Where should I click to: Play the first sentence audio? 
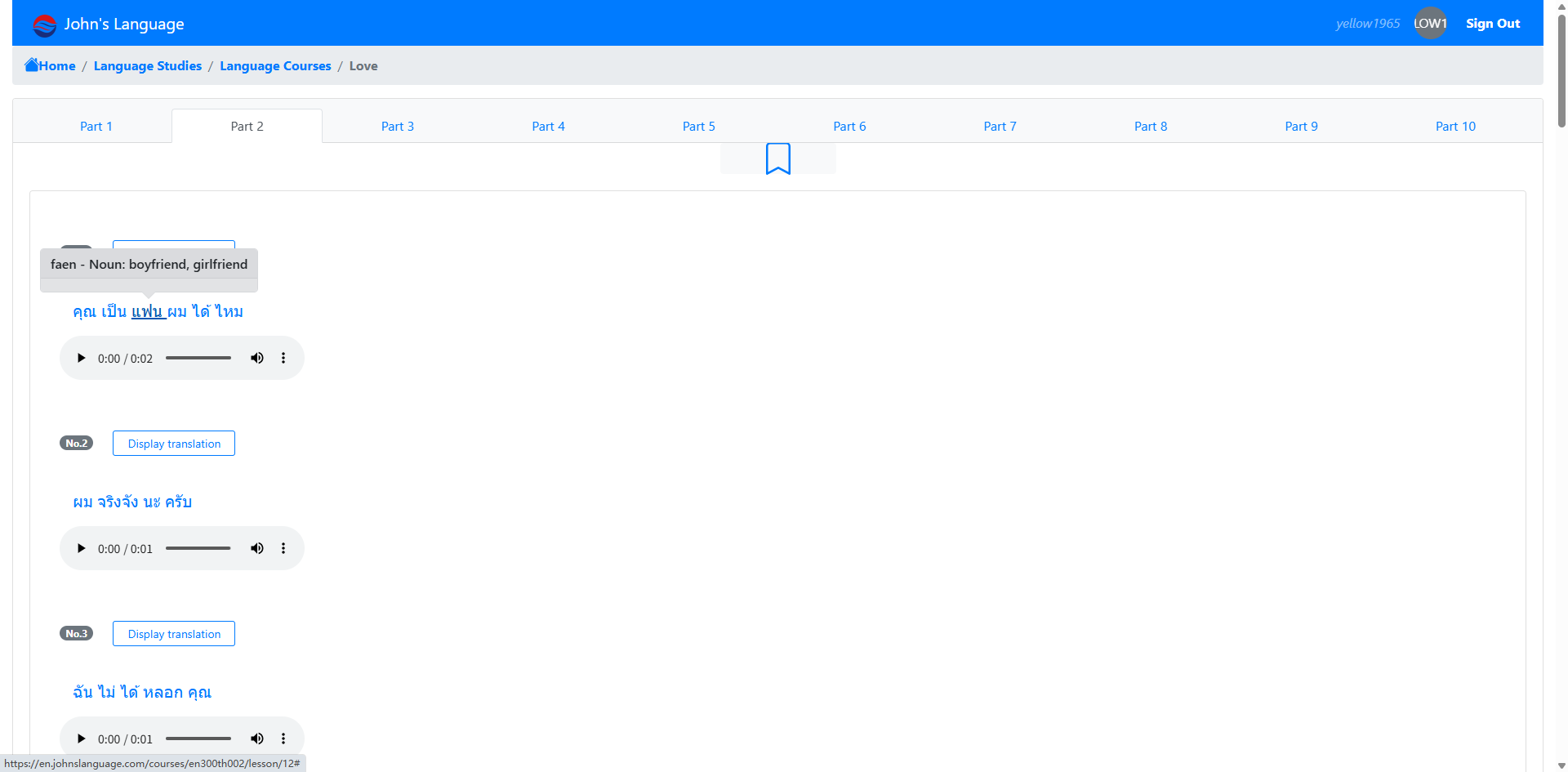click(81, 358)
